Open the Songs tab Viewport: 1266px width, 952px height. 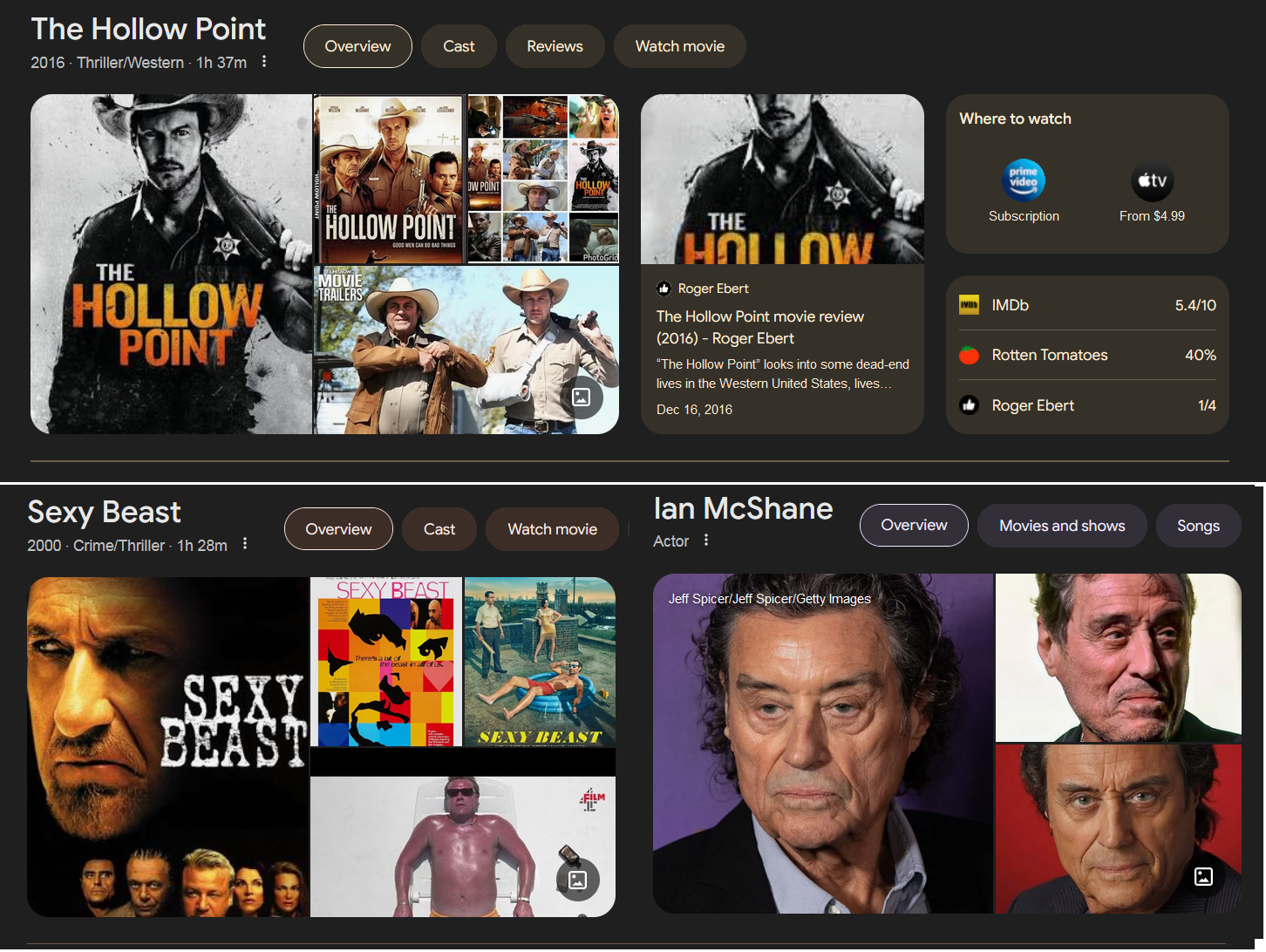(x=1198, y=526)
